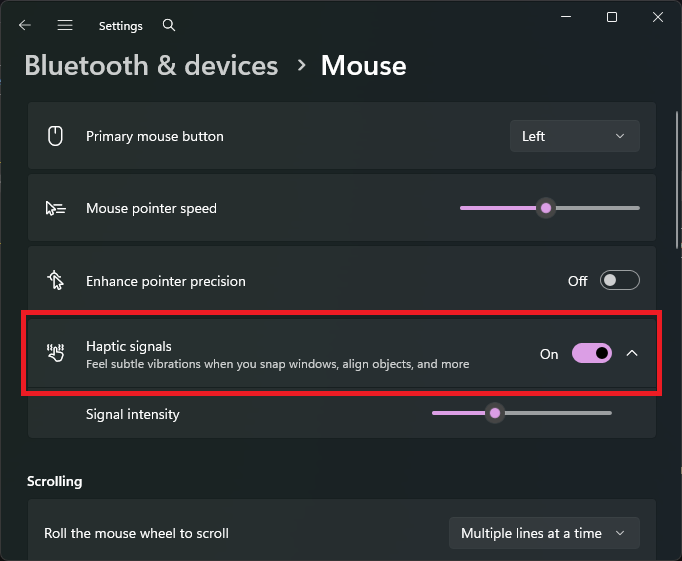Click the Signal intensity slider handle
This screenshot has width=682, height=561.
495,413
